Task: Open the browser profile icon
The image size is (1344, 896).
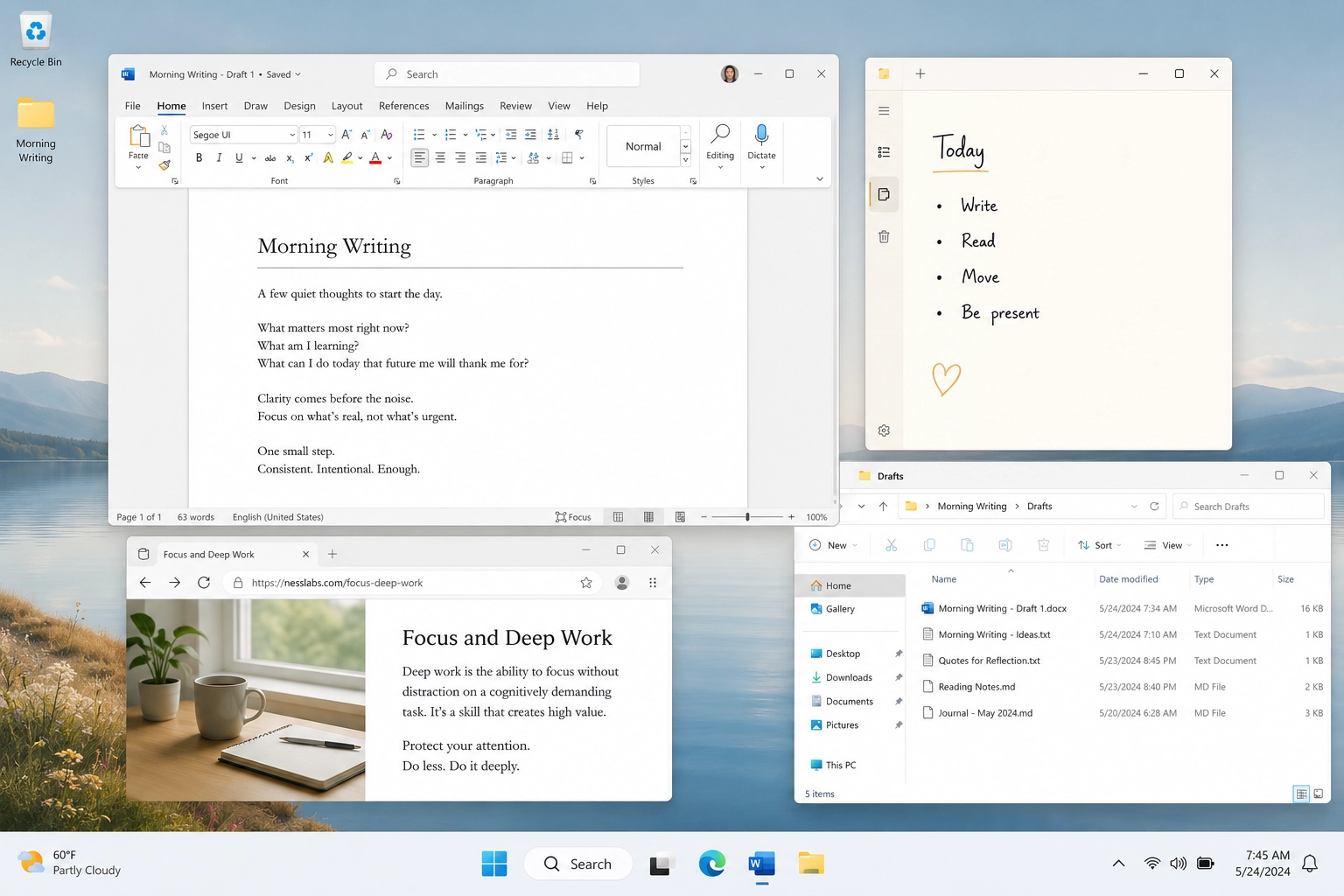Action: coord(622,583)
